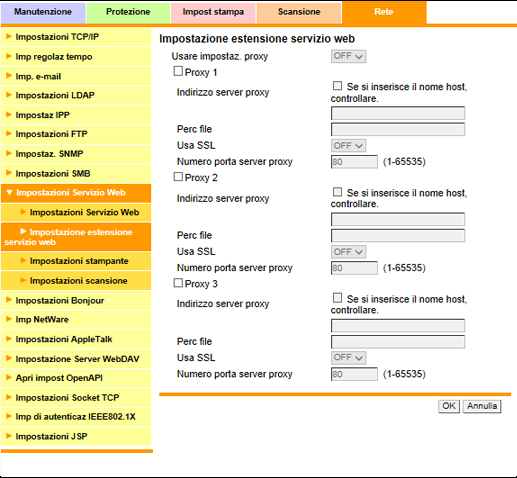The width and height of the screenshot is (517, 478).
Task: Open Impostazioni AppleTalk in sidebar
Action: [76, 339]
